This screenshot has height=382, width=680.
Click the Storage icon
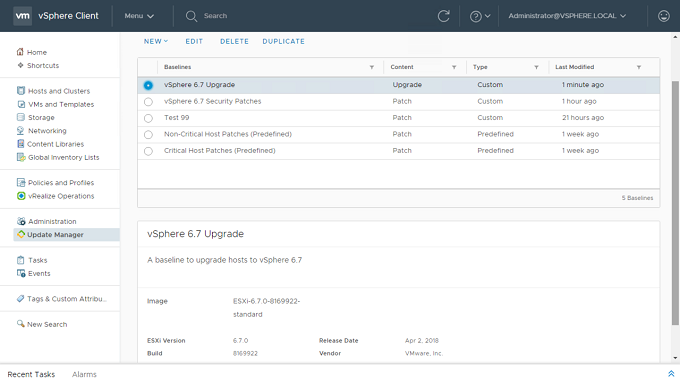tap(21, 117)
